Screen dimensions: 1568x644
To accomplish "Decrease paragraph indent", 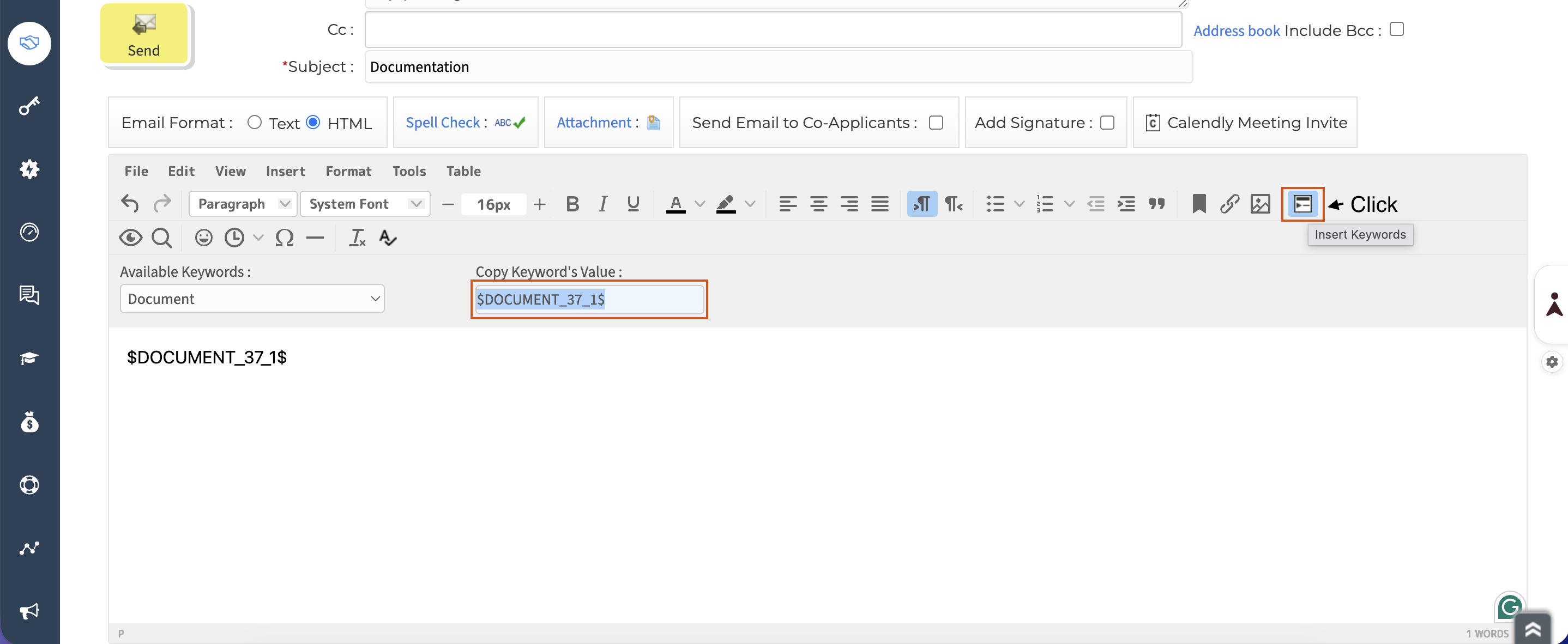I will click(1096, 204).
